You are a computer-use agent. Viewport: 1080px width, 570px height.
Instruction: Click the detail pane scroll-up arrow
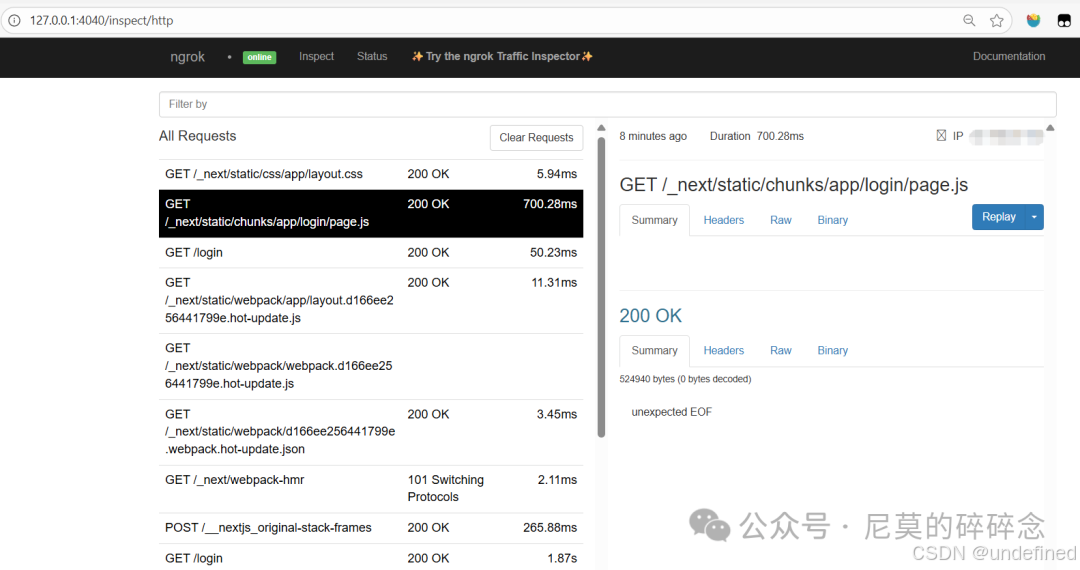1050,128
